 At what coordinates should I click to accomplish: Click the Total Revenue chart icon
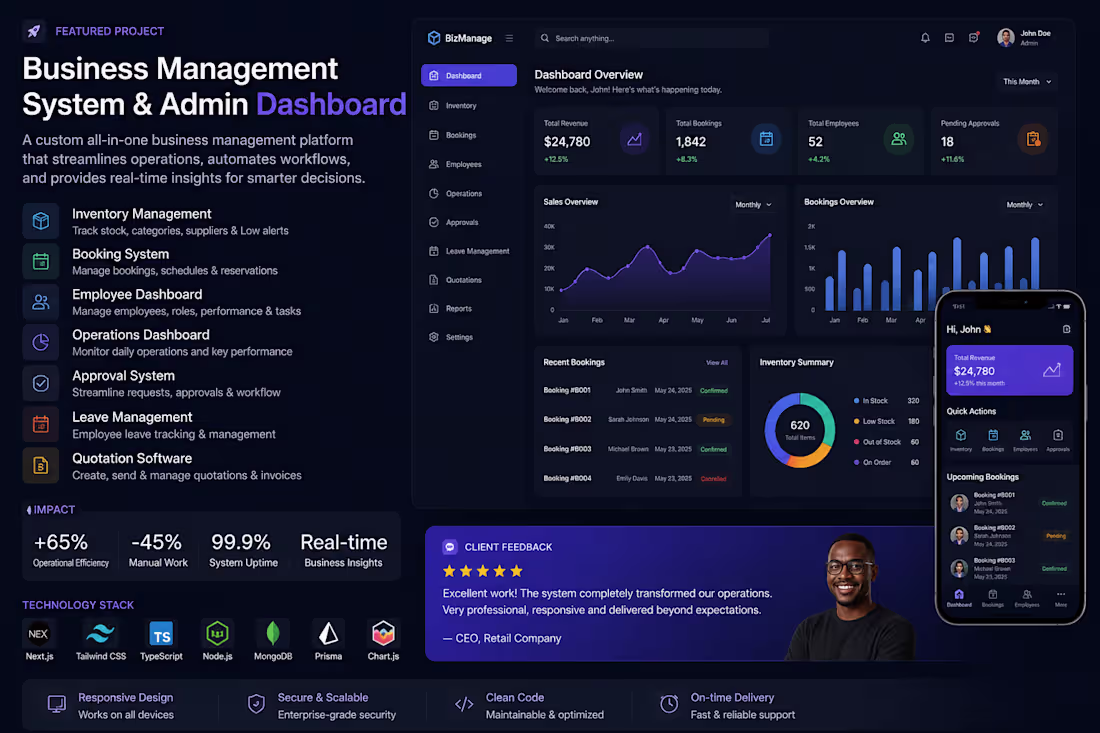click(x=634, y=140)
